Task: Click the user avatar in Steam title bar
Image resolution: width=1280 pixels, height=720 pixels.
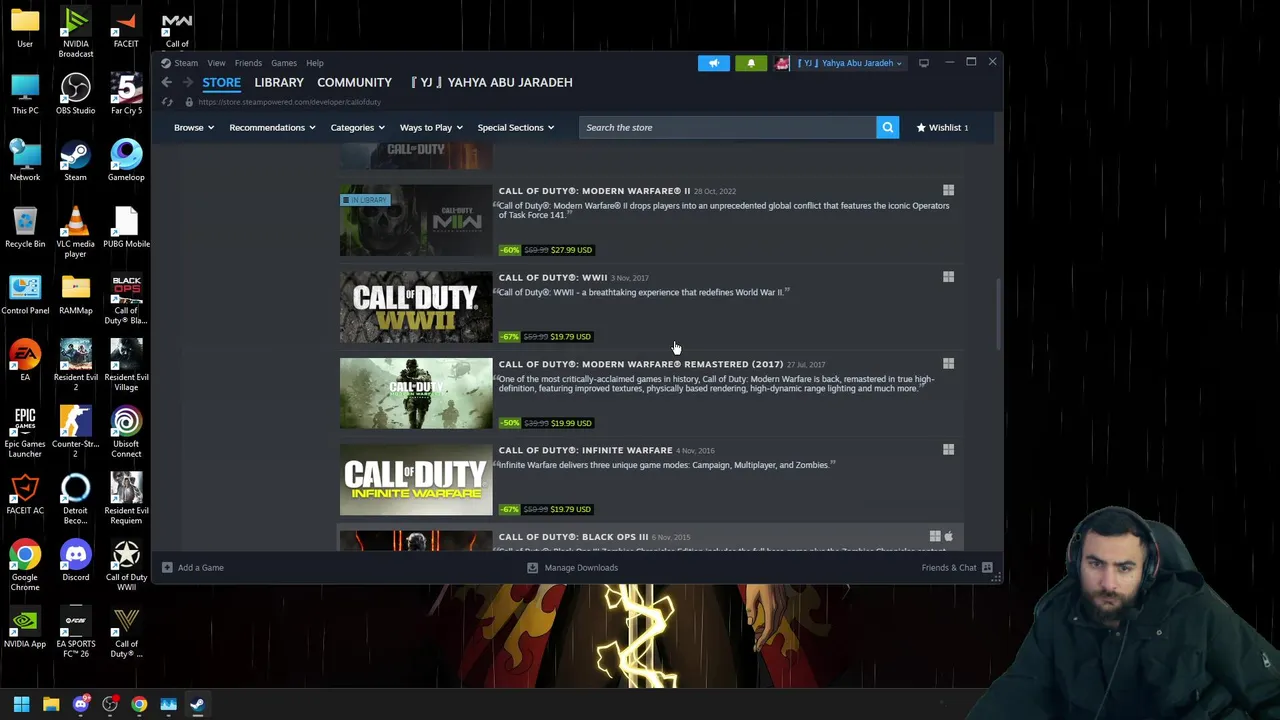Action: (x=782, y=63)
